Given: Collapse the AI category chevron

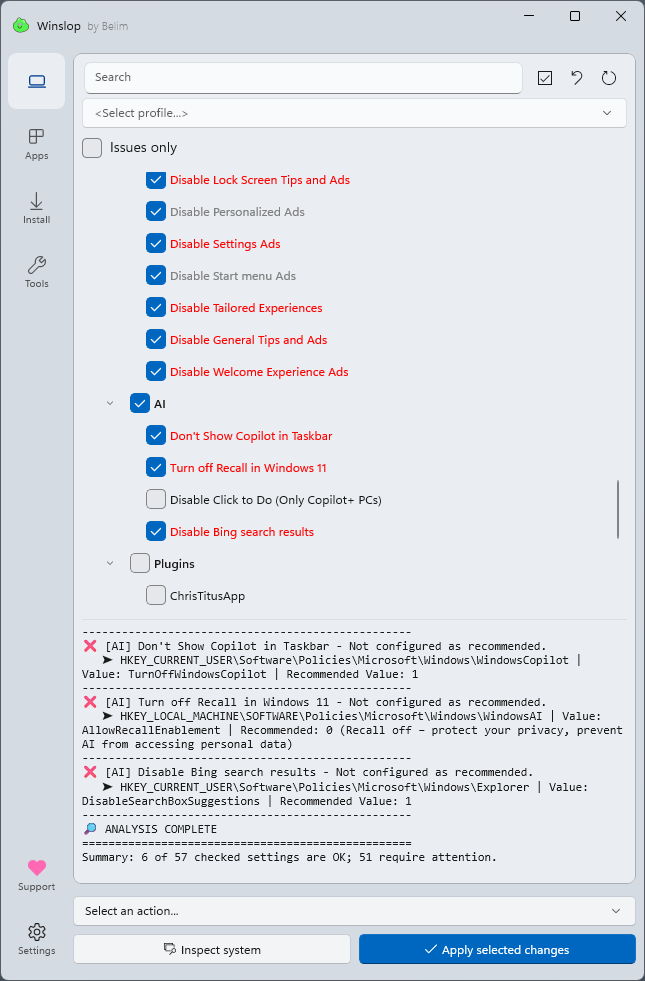Looking at the screenshot, I should 110,404.
